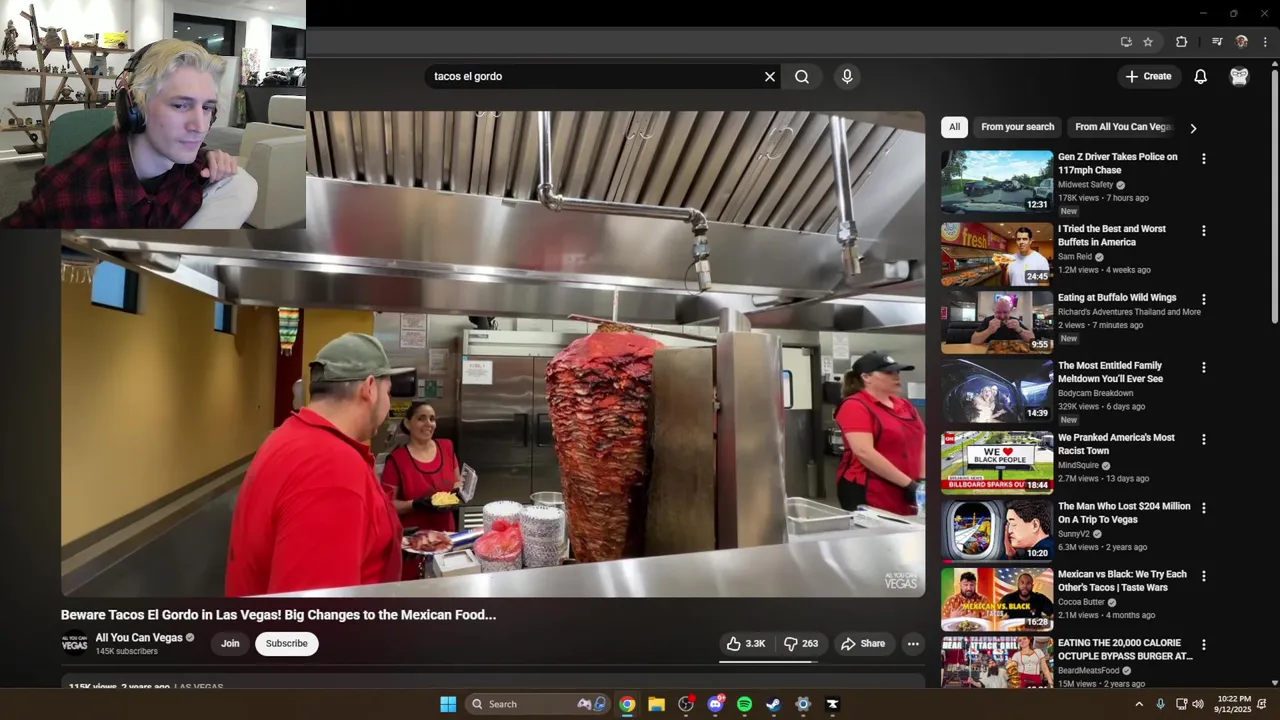Show hidden system tray icons
This screenshot has height=720, width=1280.
click(x=1138, y=704)
